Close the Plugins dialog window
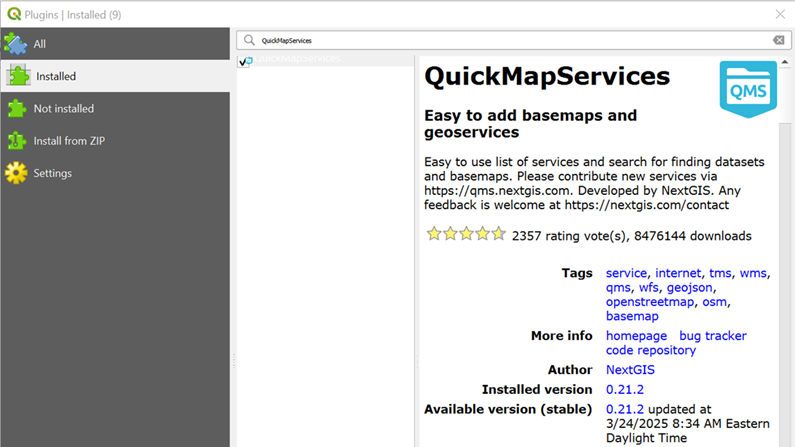Viewport: 795px width, 447px height. tap(780, 14)
